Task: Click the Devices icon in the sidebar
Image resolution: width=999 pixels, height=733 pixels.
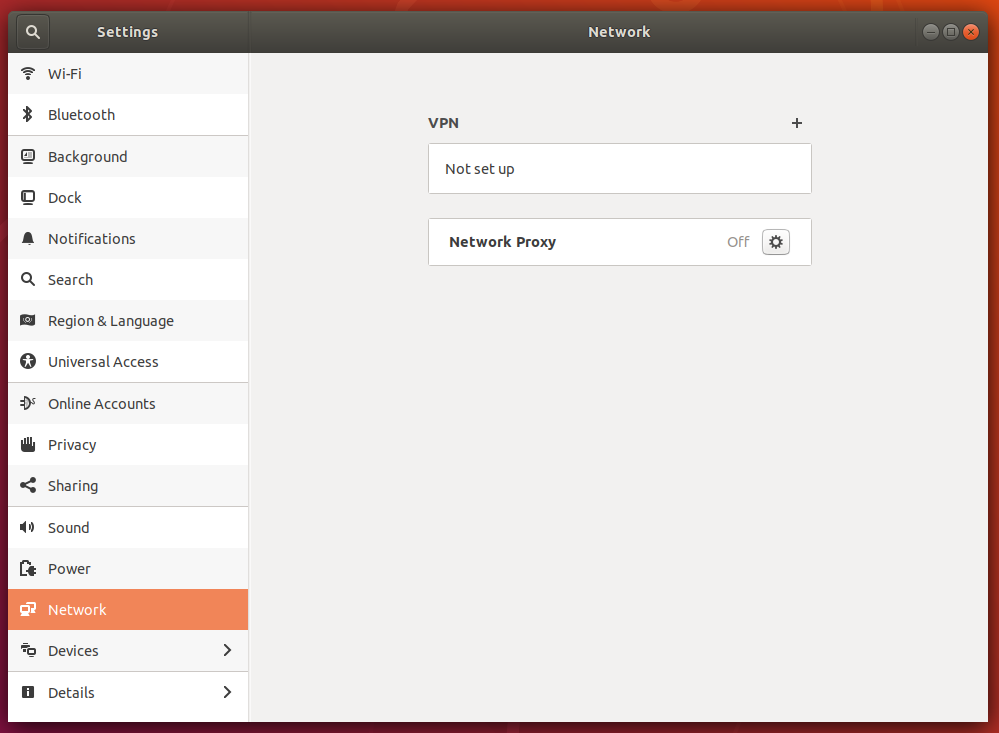Action: [28, 650]
